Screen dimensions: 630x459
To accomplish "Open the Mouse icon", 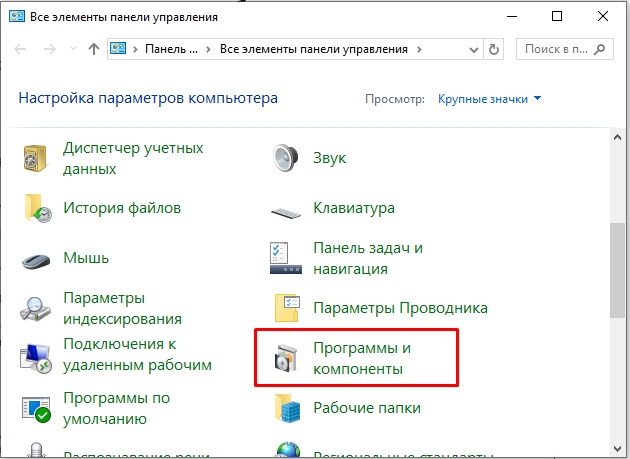I will click(37, 258).
